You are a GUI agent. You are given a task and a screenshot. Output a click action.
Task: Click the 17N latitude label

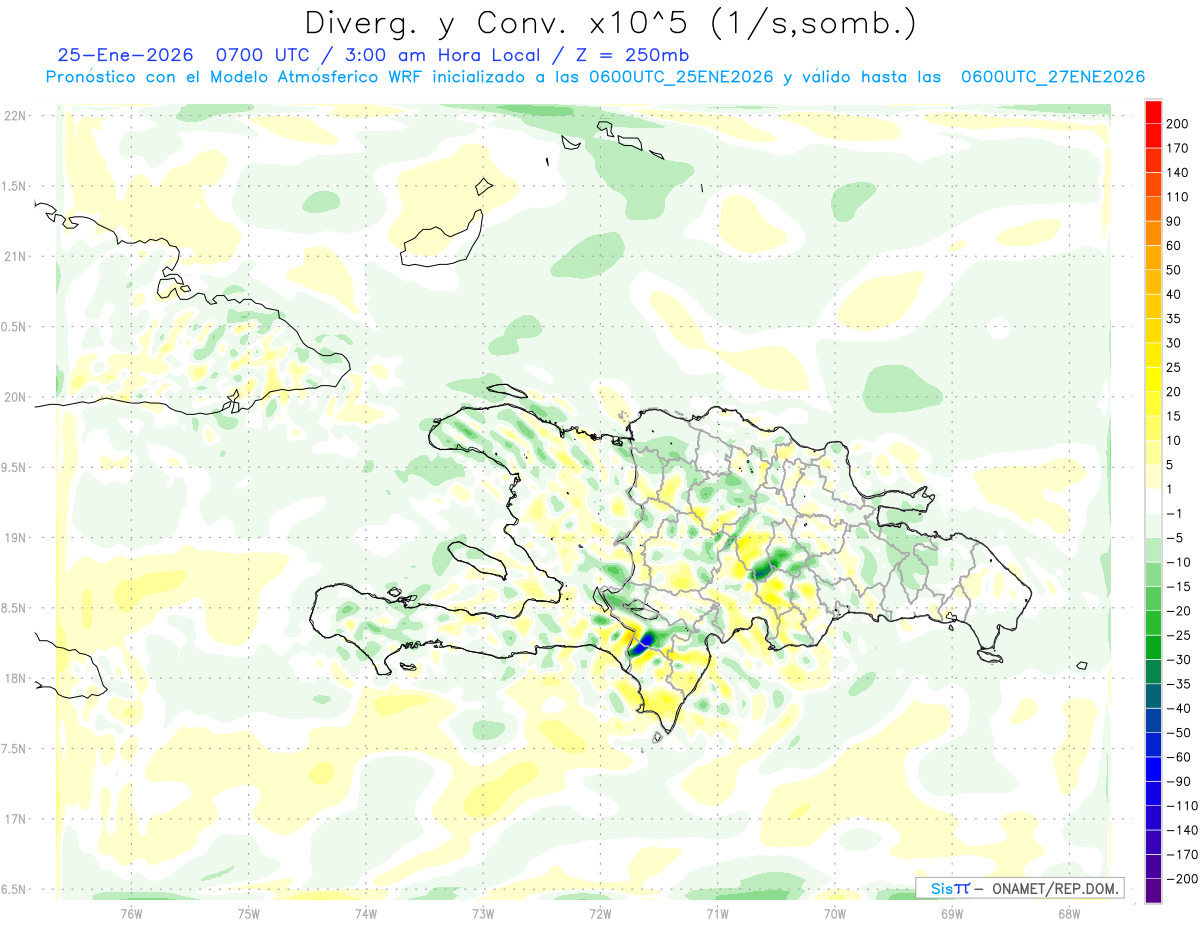click(x=14, y=819)
